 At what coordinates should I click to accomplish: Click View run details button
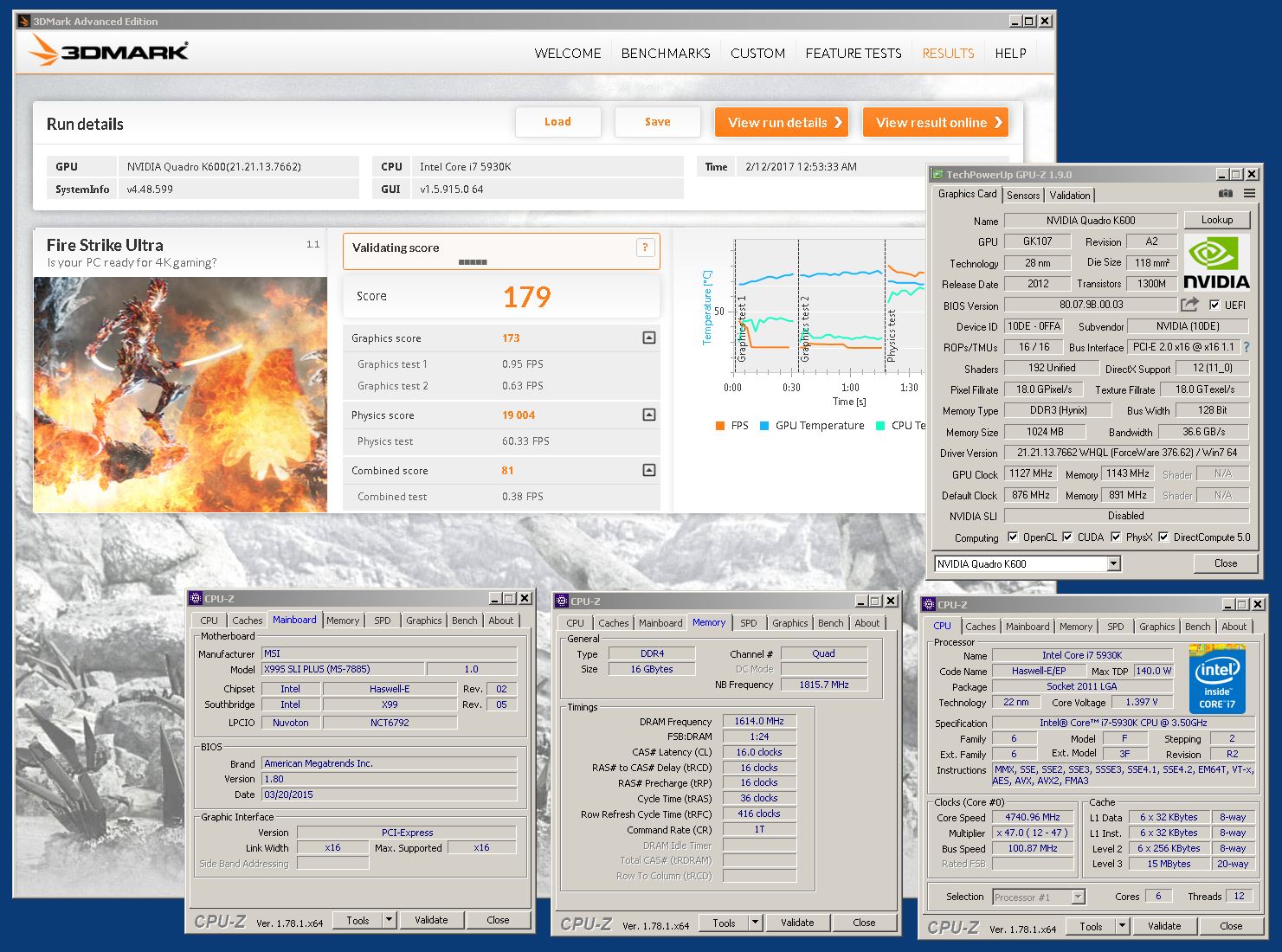pyautogui.click(x=782, y=122)
